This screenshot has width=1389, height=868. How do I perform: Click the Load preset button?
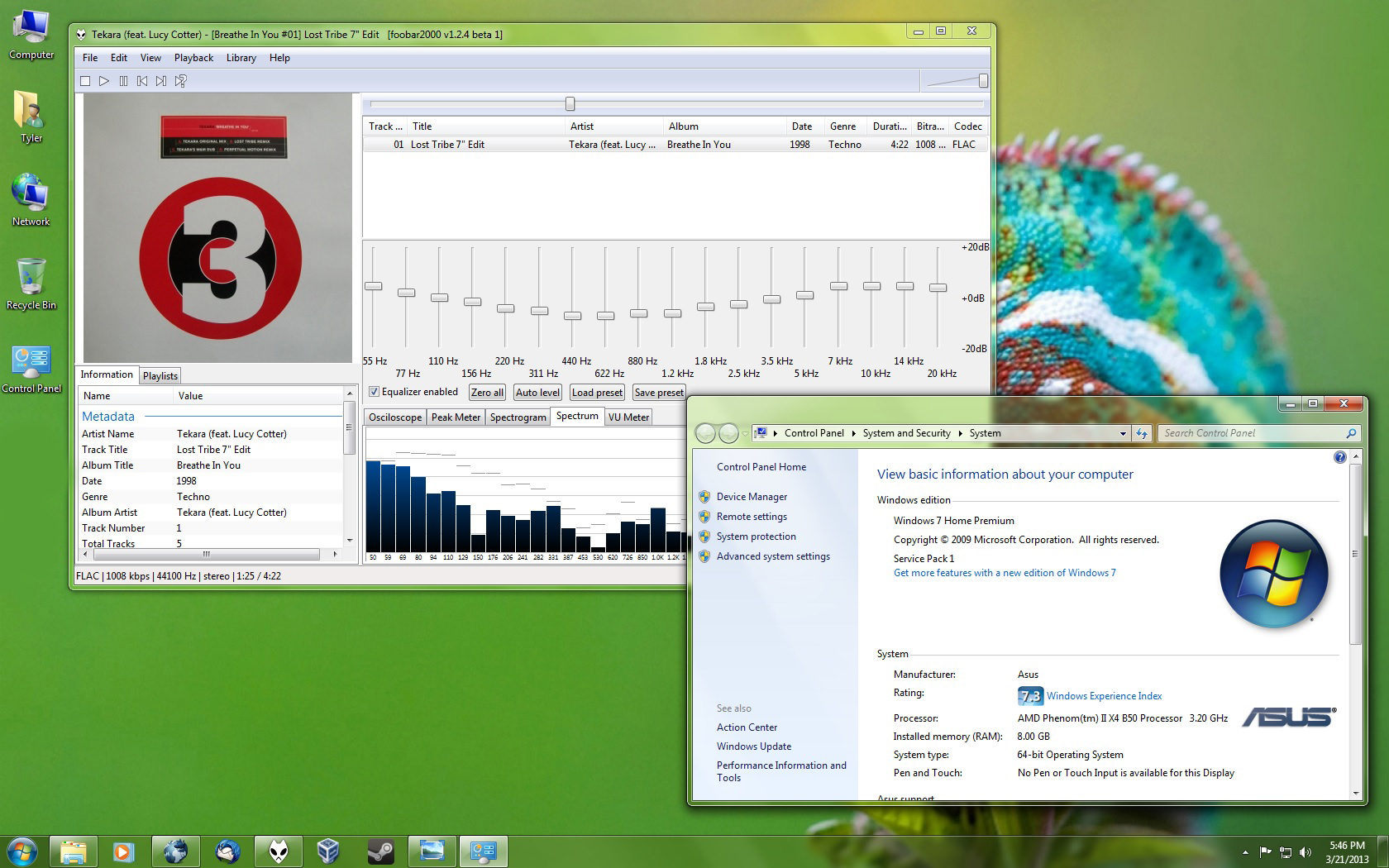coord(597,393)
